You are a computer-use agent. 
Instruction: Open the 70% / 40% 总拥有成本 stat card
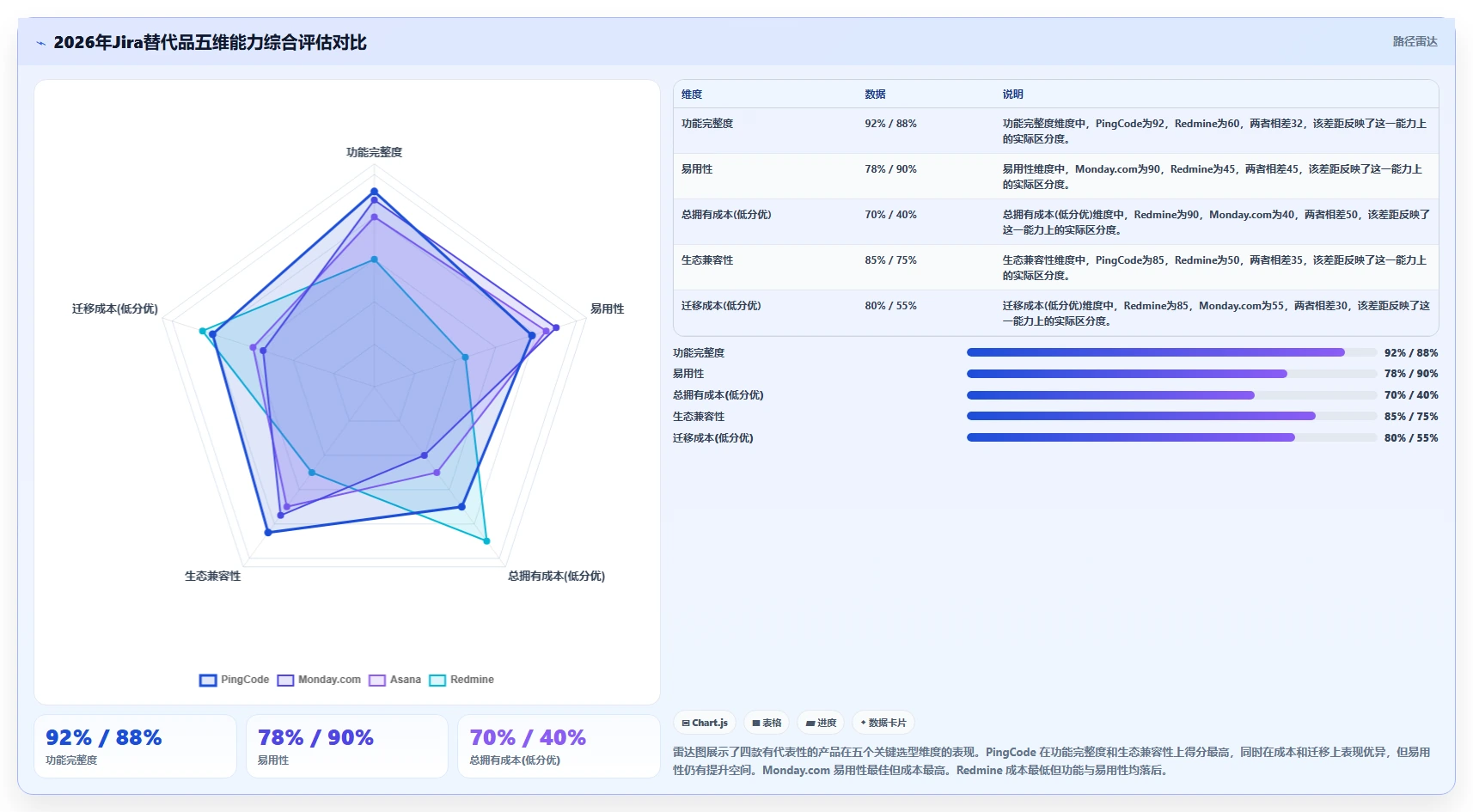point(559,747)
